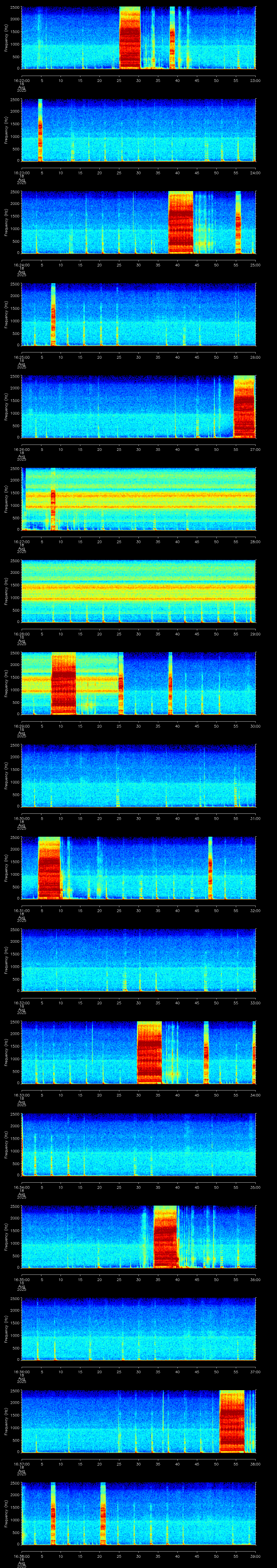
Task: Click the 16:23:00 start time label
Action: pyautogui.click(x=21, y=173)
